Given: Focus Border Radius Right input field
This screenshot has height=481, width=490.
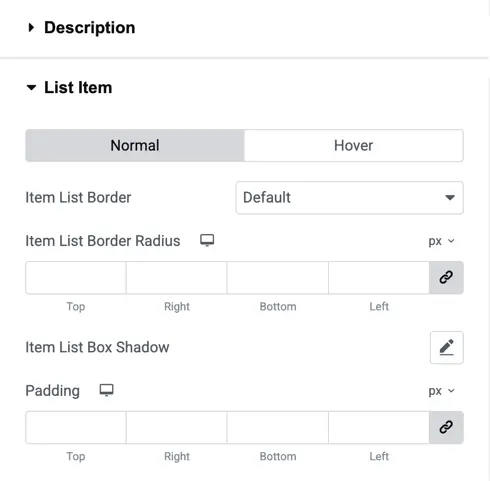Looking at the screenshot, I should [x=177, y=278].
